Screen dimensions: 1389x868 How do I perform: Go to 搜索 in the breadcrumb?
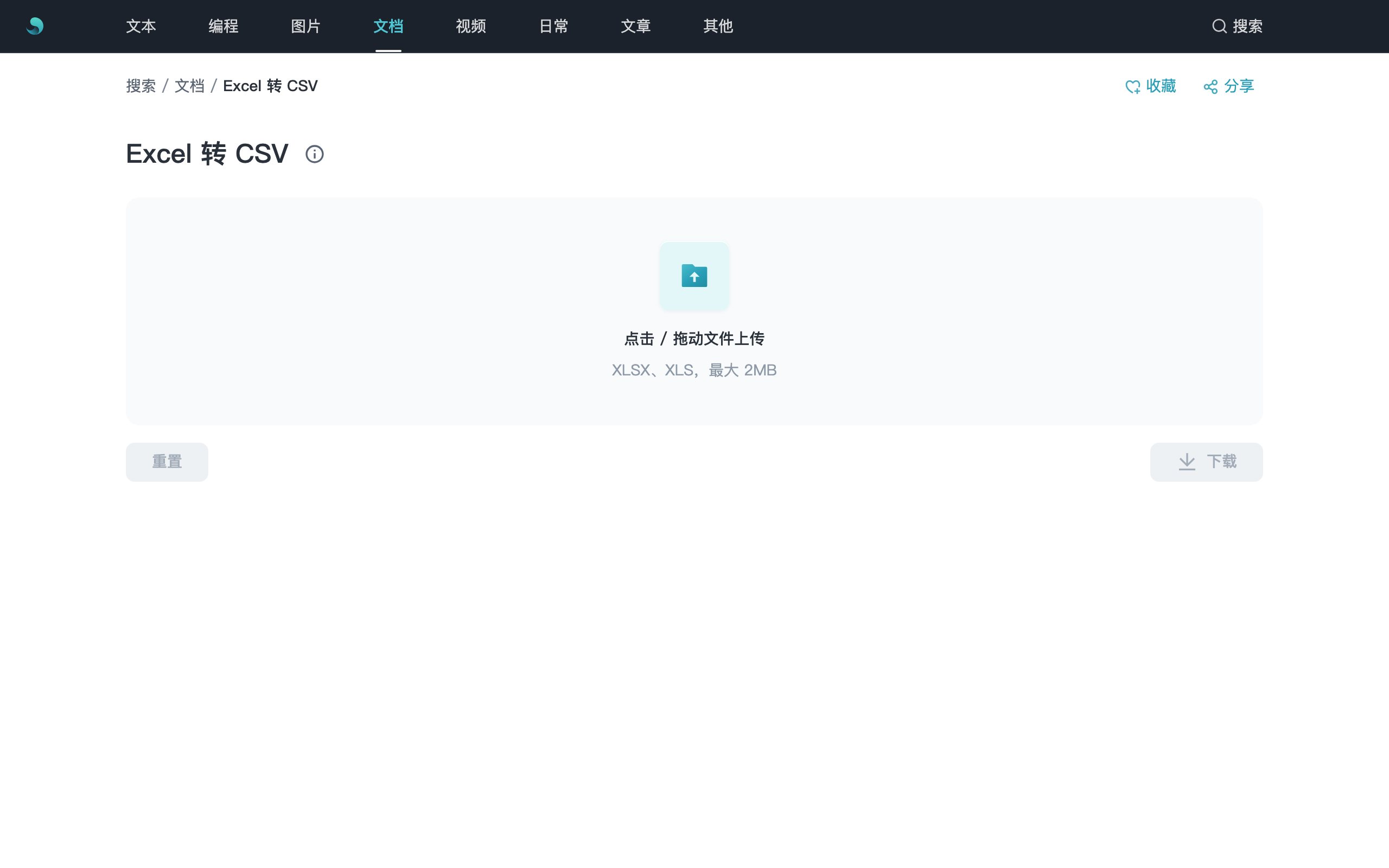141,86
